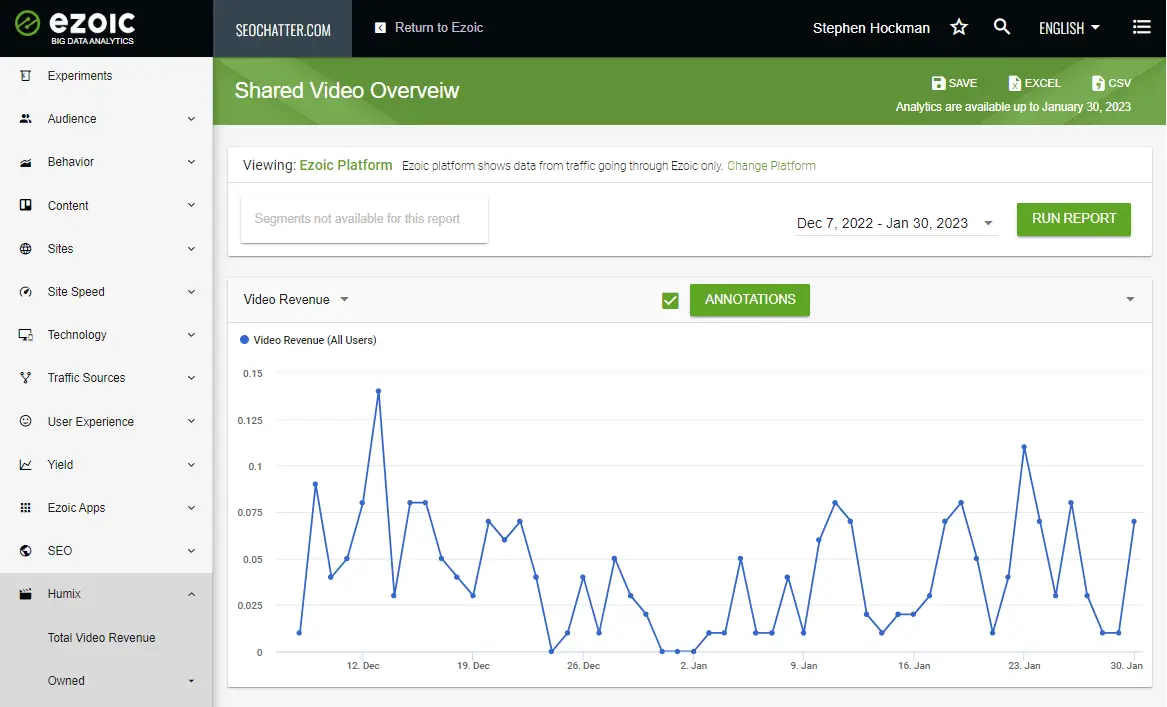Screen dimensions: 1167x707
Task: Click the CSV export file icon
Action: 1098,83
